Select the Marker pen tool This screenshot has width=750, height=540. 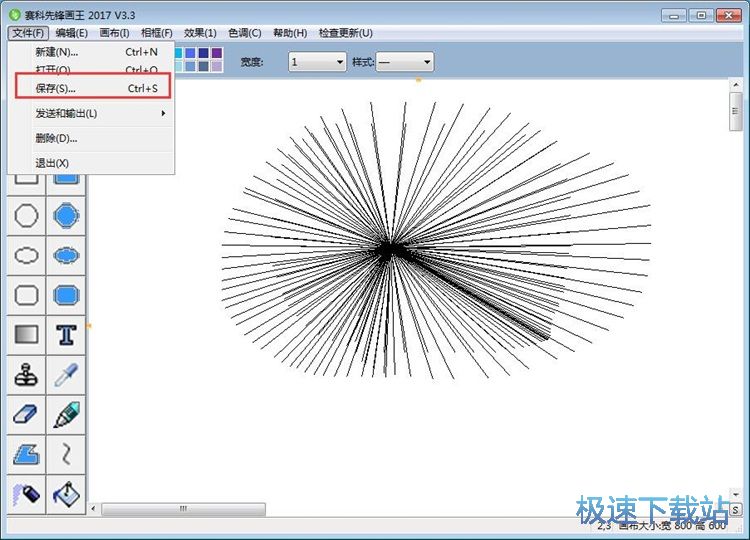pyautogui.click(x=67, y=414)
